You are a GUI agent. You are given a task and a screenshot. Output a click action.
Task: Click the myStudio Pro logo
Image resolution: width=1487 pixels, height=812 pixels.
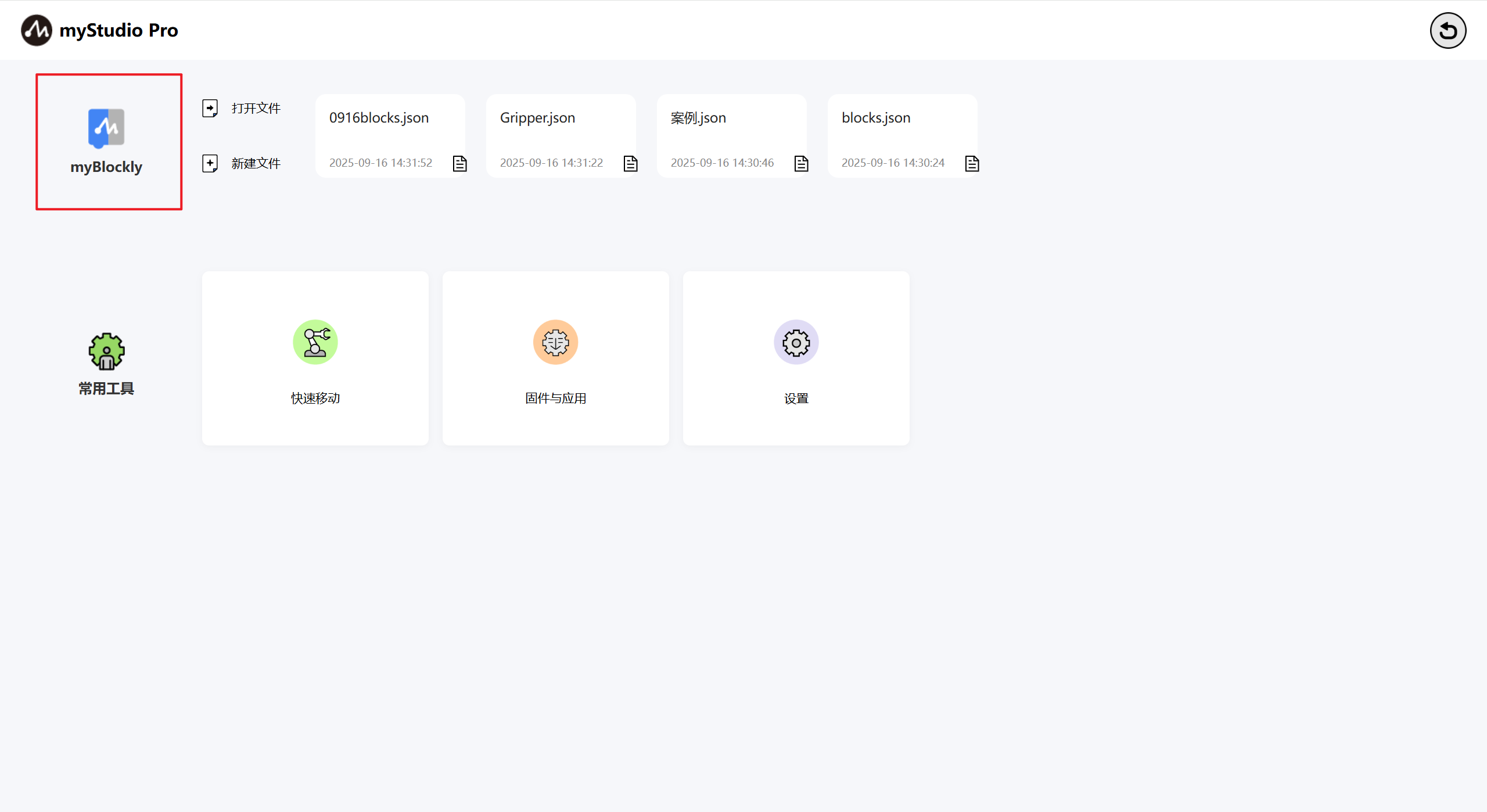coord(36,30)
